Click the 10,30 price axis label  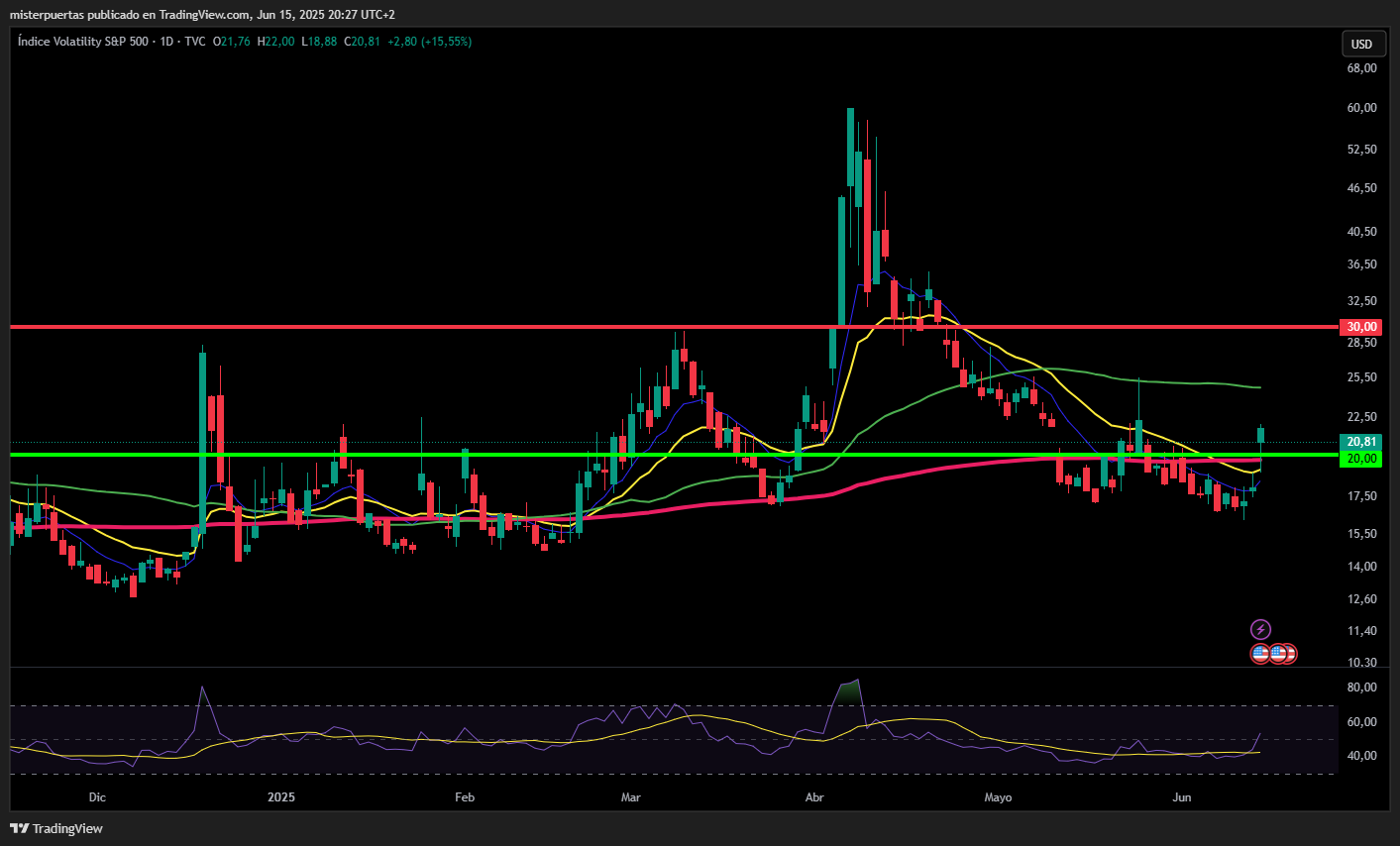(1362, 663)
